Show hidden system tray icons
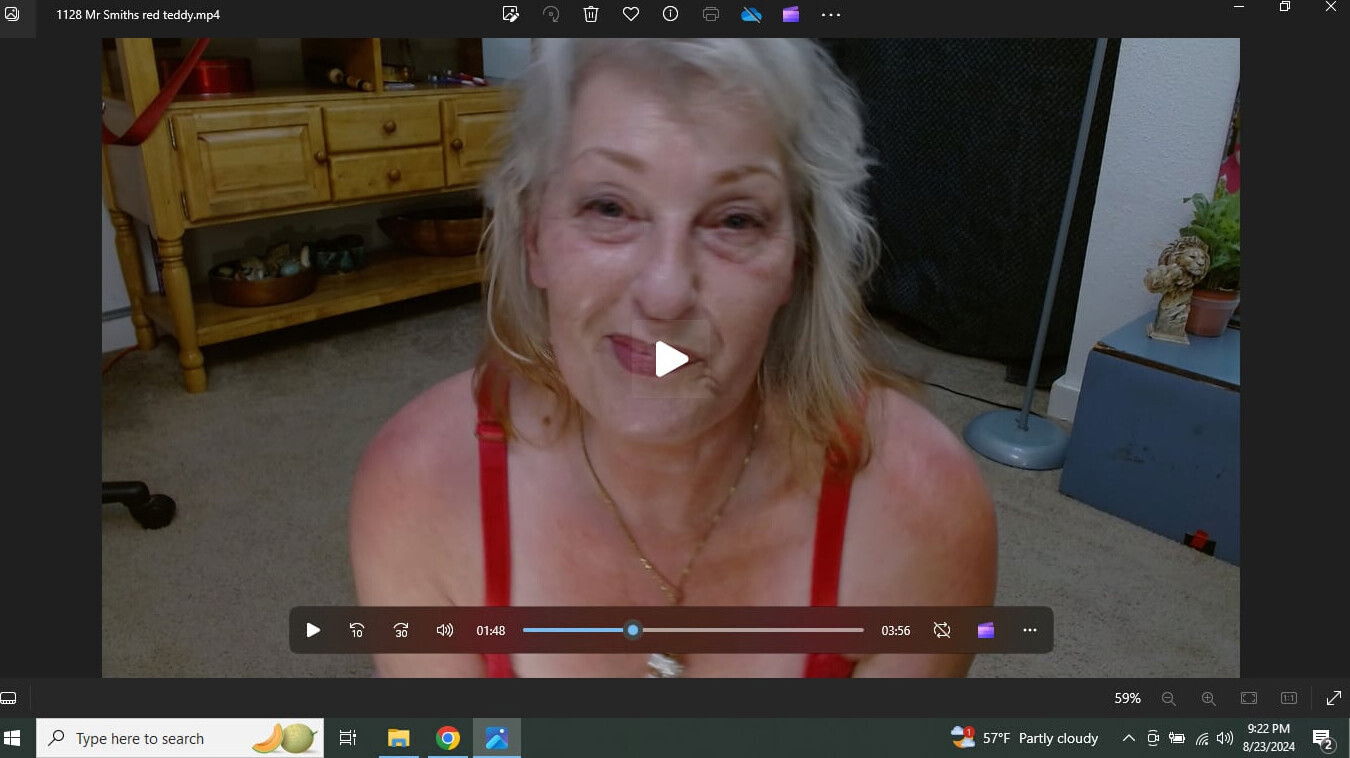Image resolution: width=1350 pixels, height=758 pixels. pyautogui.click(x=1128, y=738)
